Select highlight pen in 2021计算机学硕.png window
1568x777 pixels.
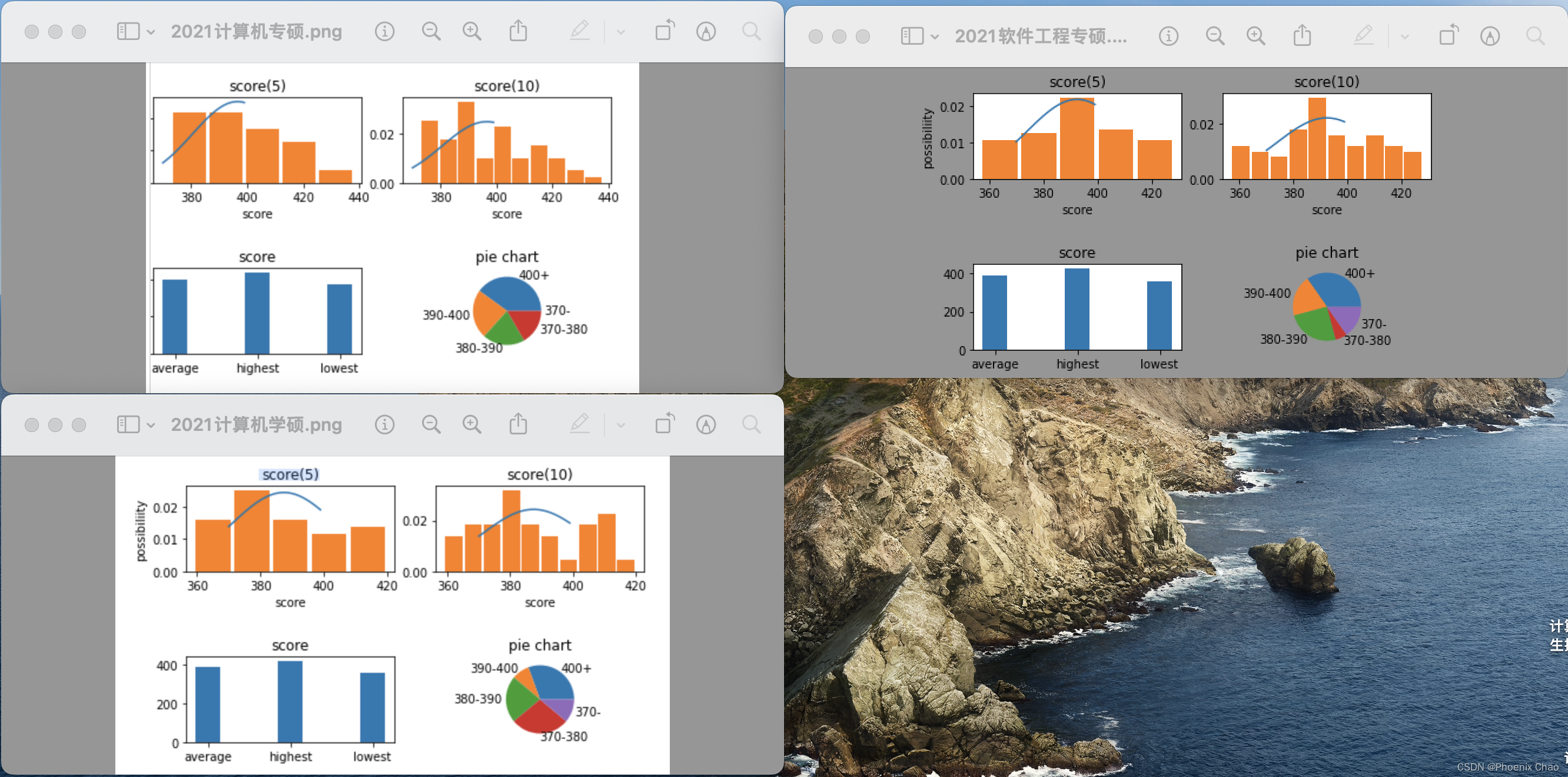(x=580, y=424)
